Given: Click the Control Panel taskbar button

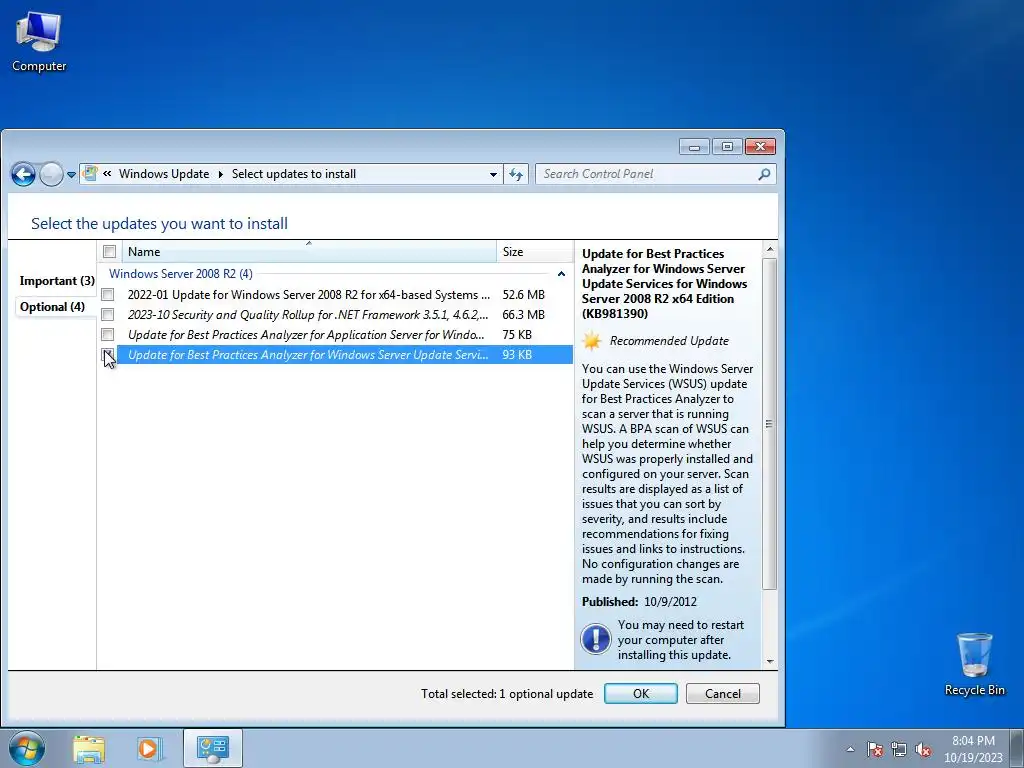Looking at the screenshot, I should pyautogui.click(x=212, y=748).
